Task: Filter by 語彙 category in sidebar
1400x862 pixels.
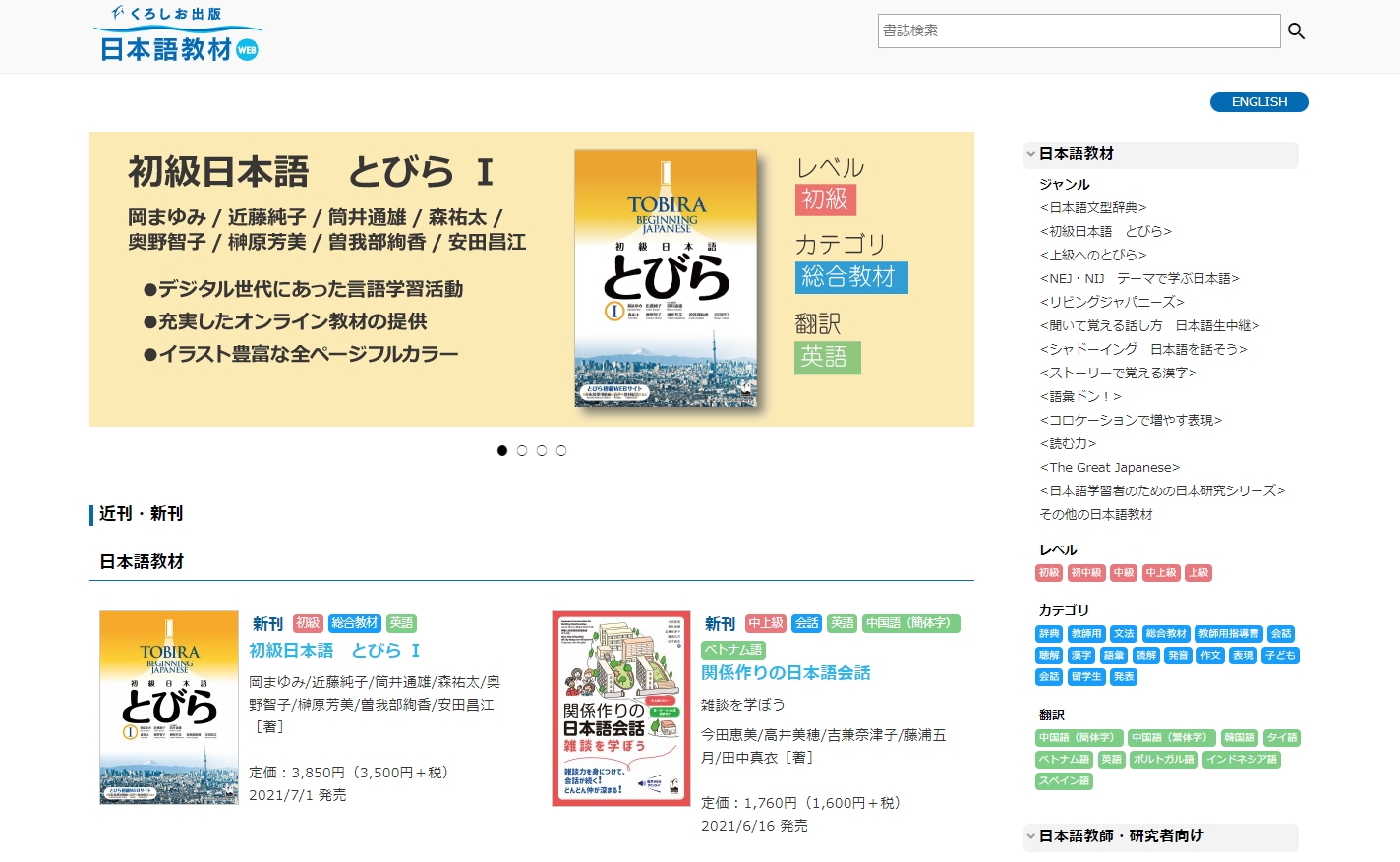Action: [x=1114, y=656]
